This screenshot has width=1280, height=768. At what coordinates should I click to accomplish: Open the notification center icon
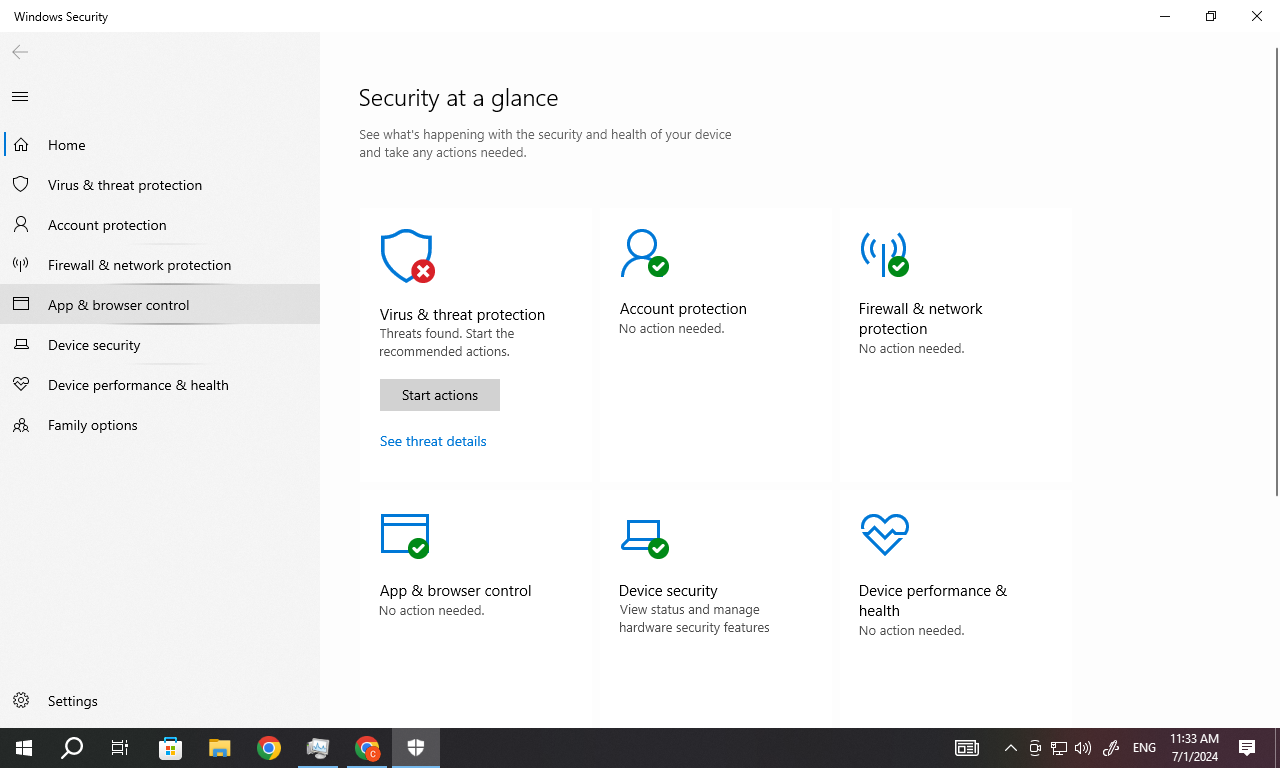coord(1247,748)
